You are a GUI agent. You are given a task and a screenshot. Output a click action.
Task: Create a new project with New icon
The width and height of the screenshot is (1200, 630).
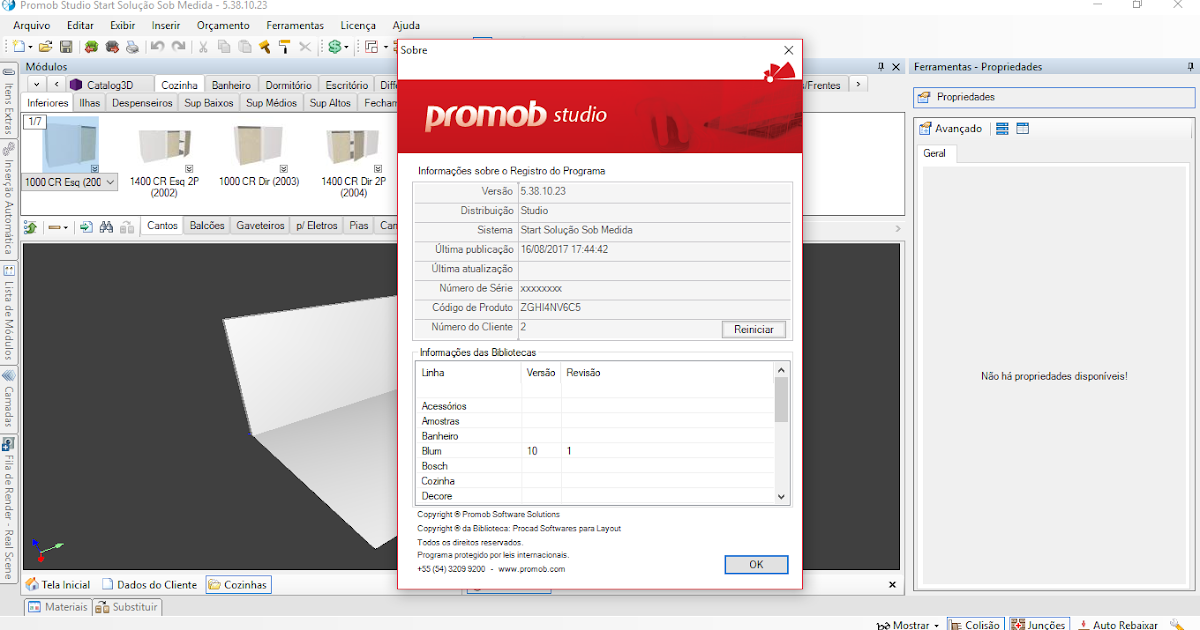coord(20,46)
